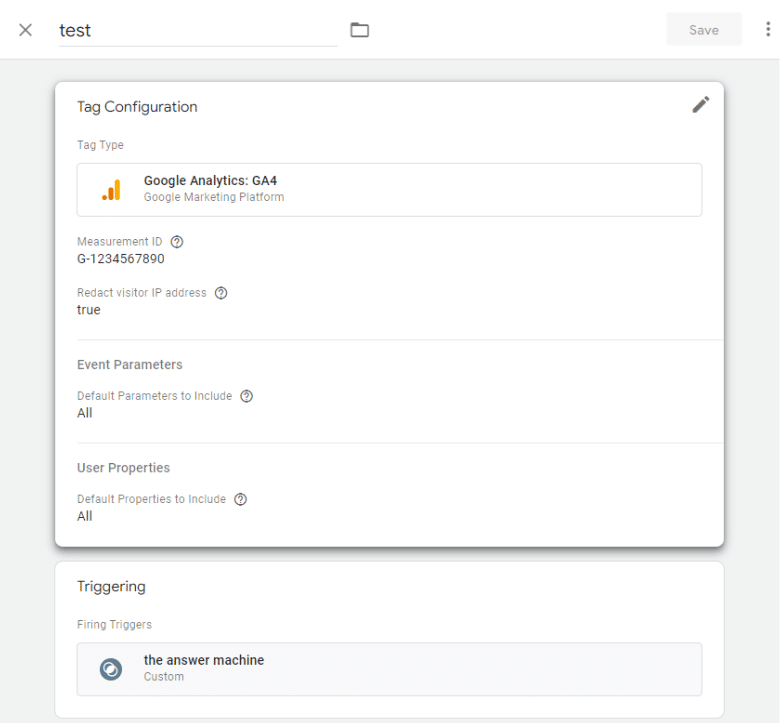The image size is (780, 723).
Task: Select the Google Analytics: GA4 tag type
Action: coord(389,190)
